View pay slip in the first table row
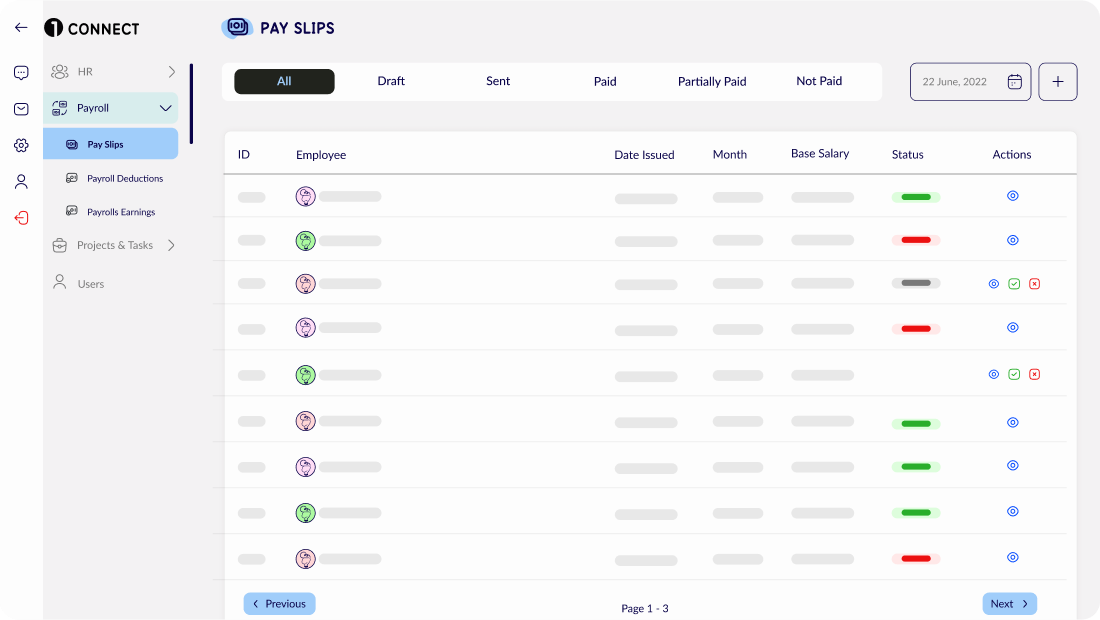1100x620 pixels. [x=1012, y=196]
